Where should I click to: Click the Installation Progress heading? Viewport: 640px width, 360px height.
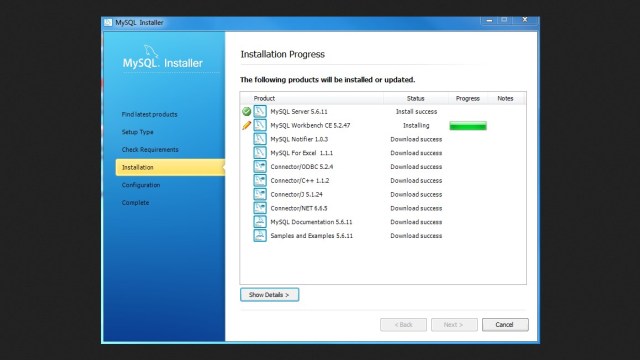282,54
